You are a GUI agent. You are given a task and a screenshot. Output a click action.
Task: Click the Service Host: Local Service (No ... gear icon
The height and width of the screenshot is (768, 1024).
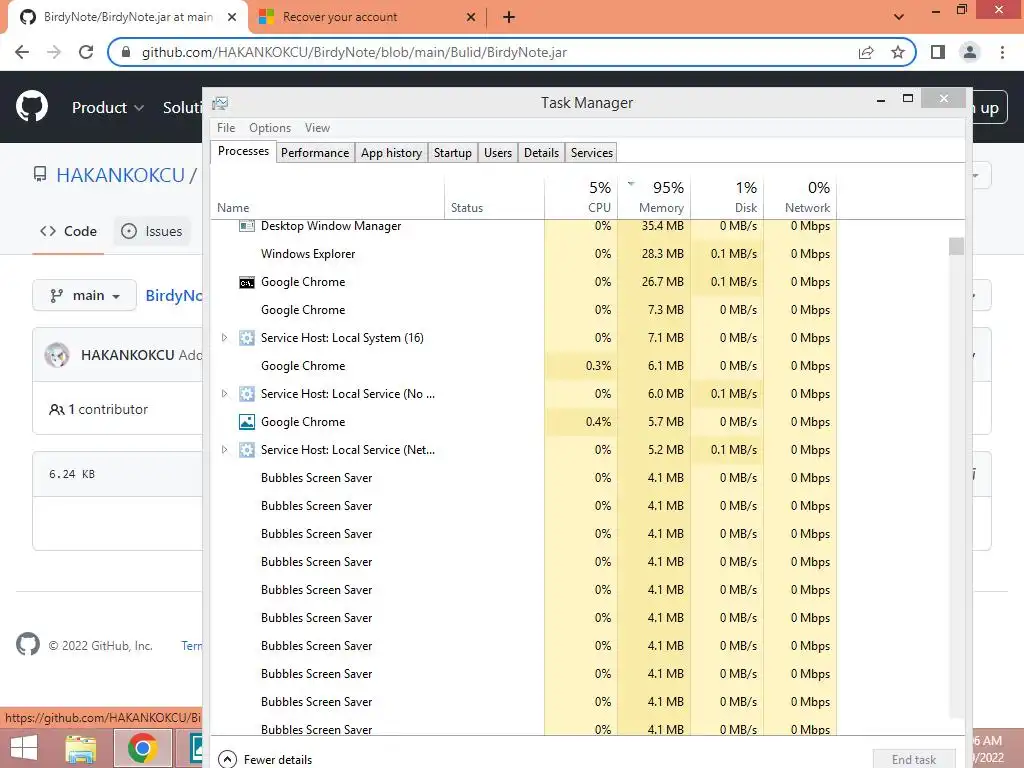(x=246, y=394)
